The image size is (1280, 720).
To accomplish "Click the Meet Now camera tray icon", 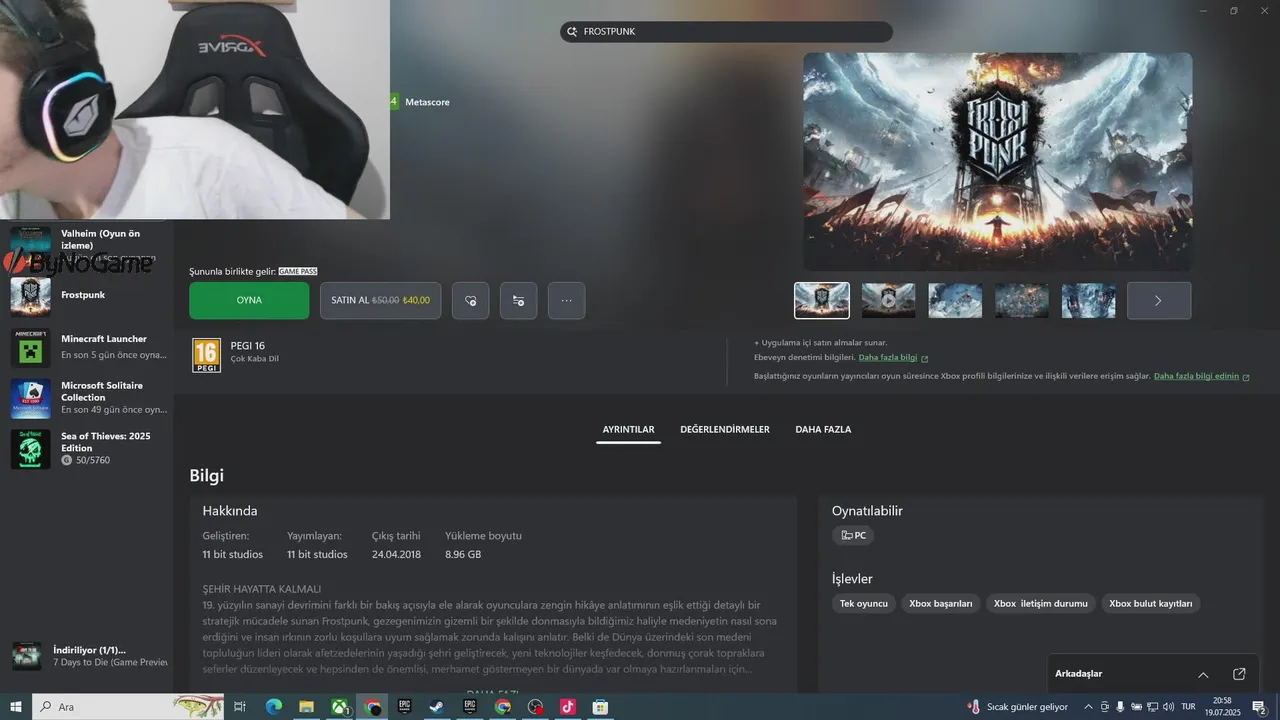I will coord(1105,707).
